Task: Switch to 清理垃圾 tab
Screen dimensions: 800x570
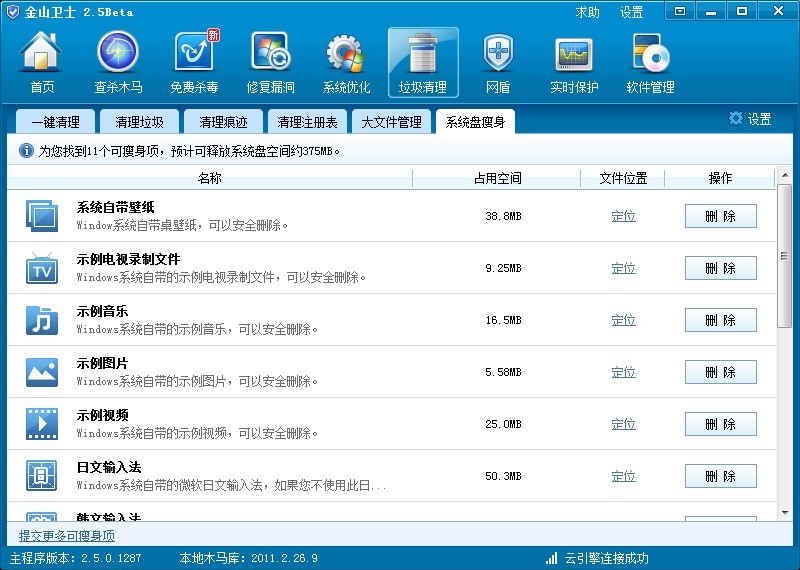Action: click(140, 122)
